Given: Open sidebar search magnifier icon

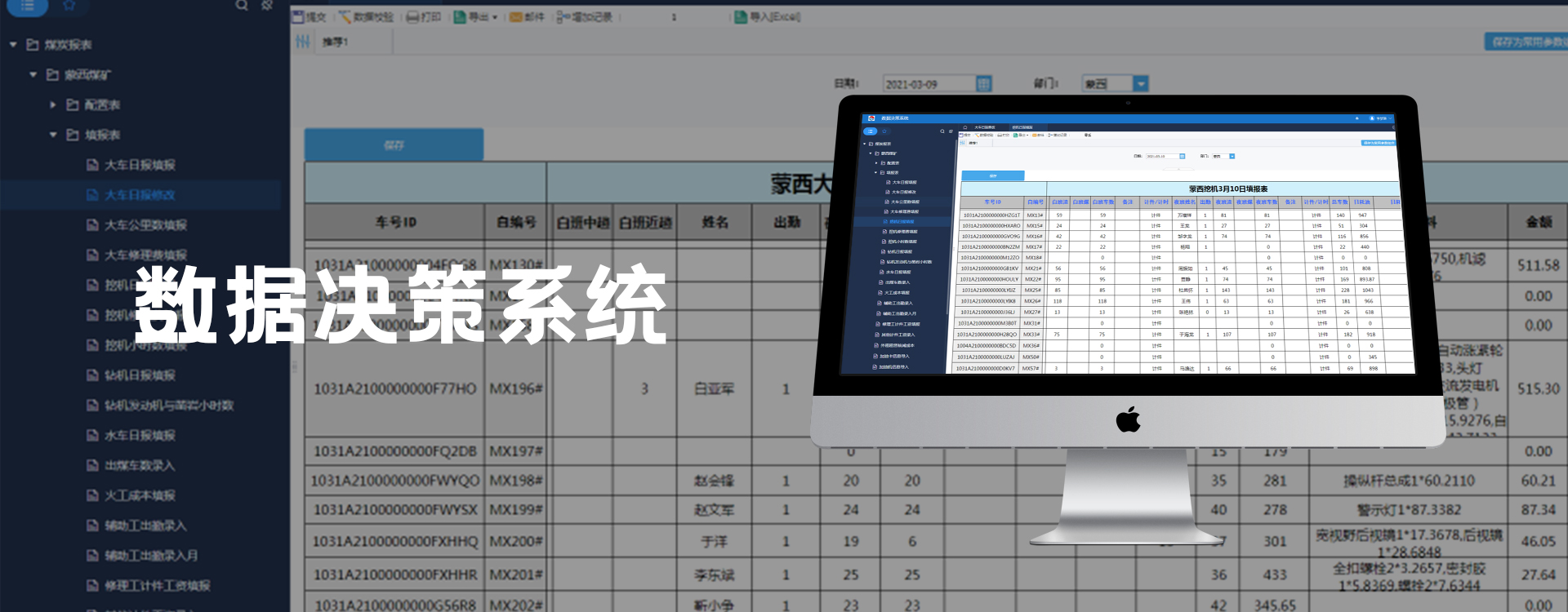Looking at the screenshot, I should [242, 5].
